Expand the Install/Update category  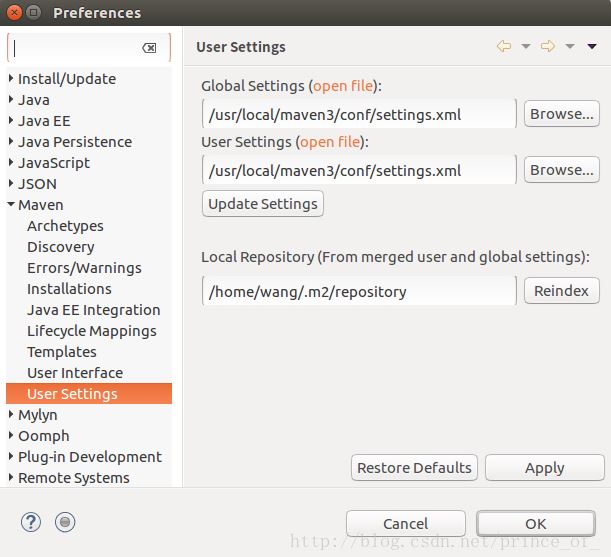[11, 79]
